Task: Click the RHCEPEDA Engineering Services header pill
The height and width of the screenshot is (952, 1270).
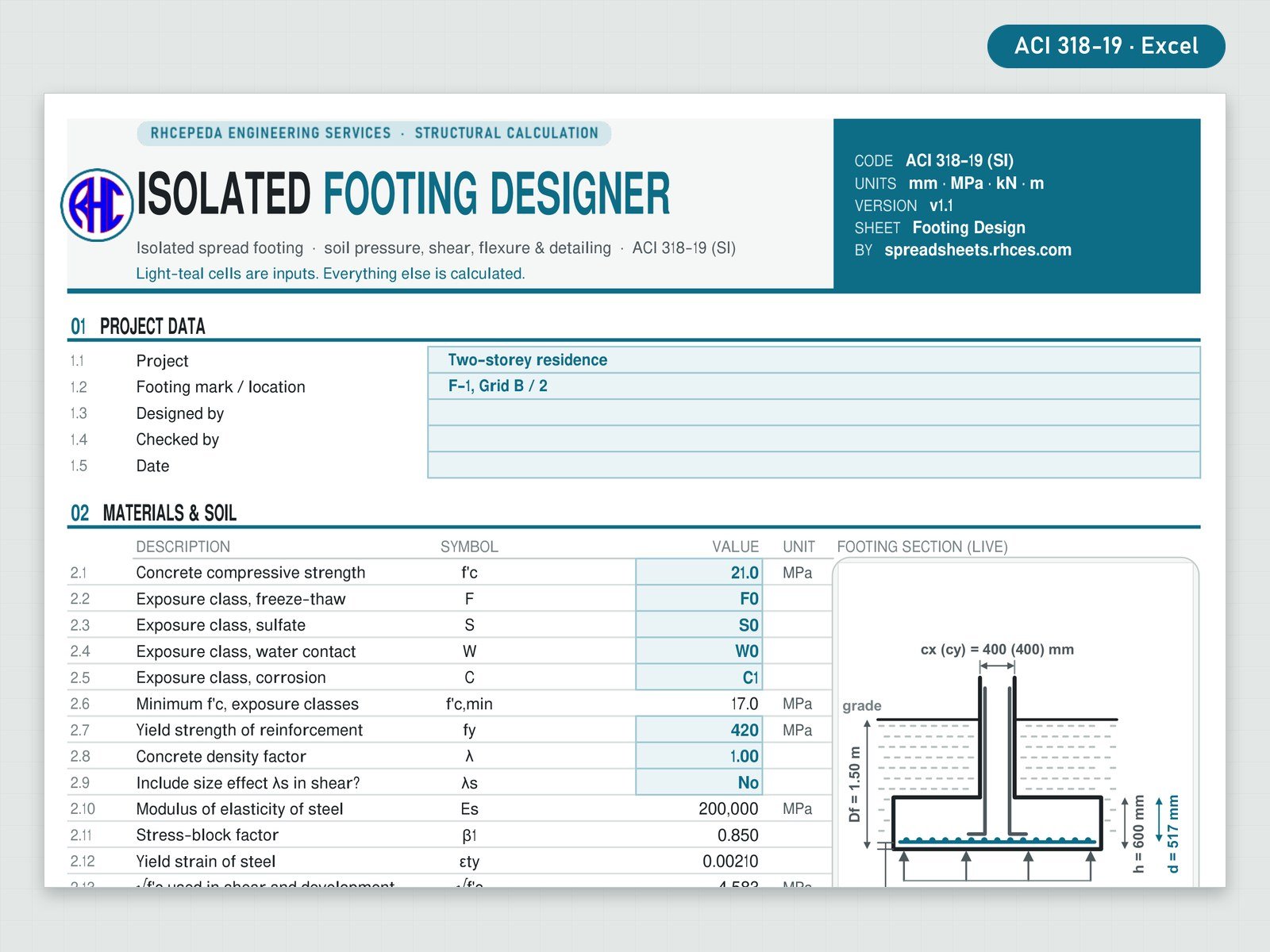Action: pyautogui.click(x=375, y=133)
